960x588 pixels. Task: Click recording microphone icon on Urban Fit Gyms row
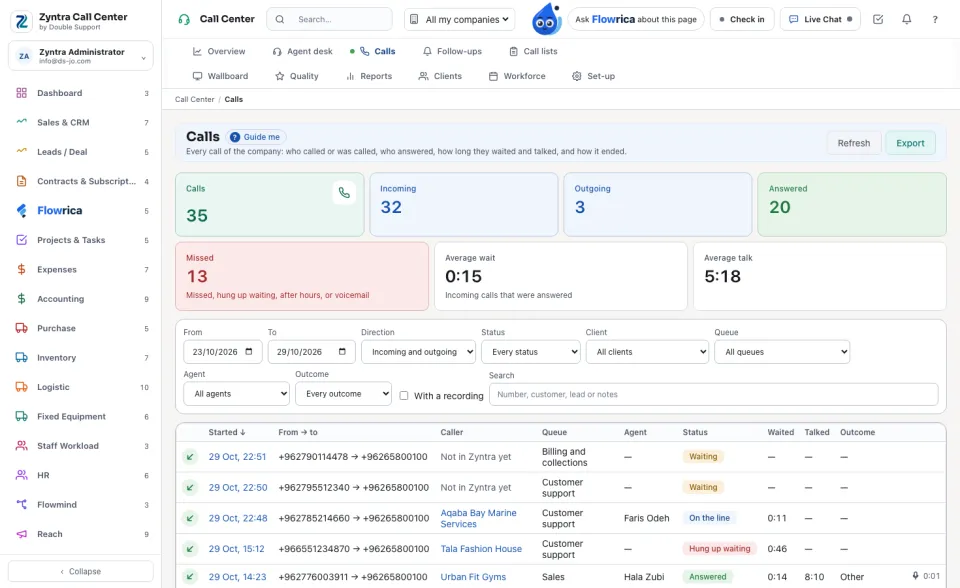point(915,576)
